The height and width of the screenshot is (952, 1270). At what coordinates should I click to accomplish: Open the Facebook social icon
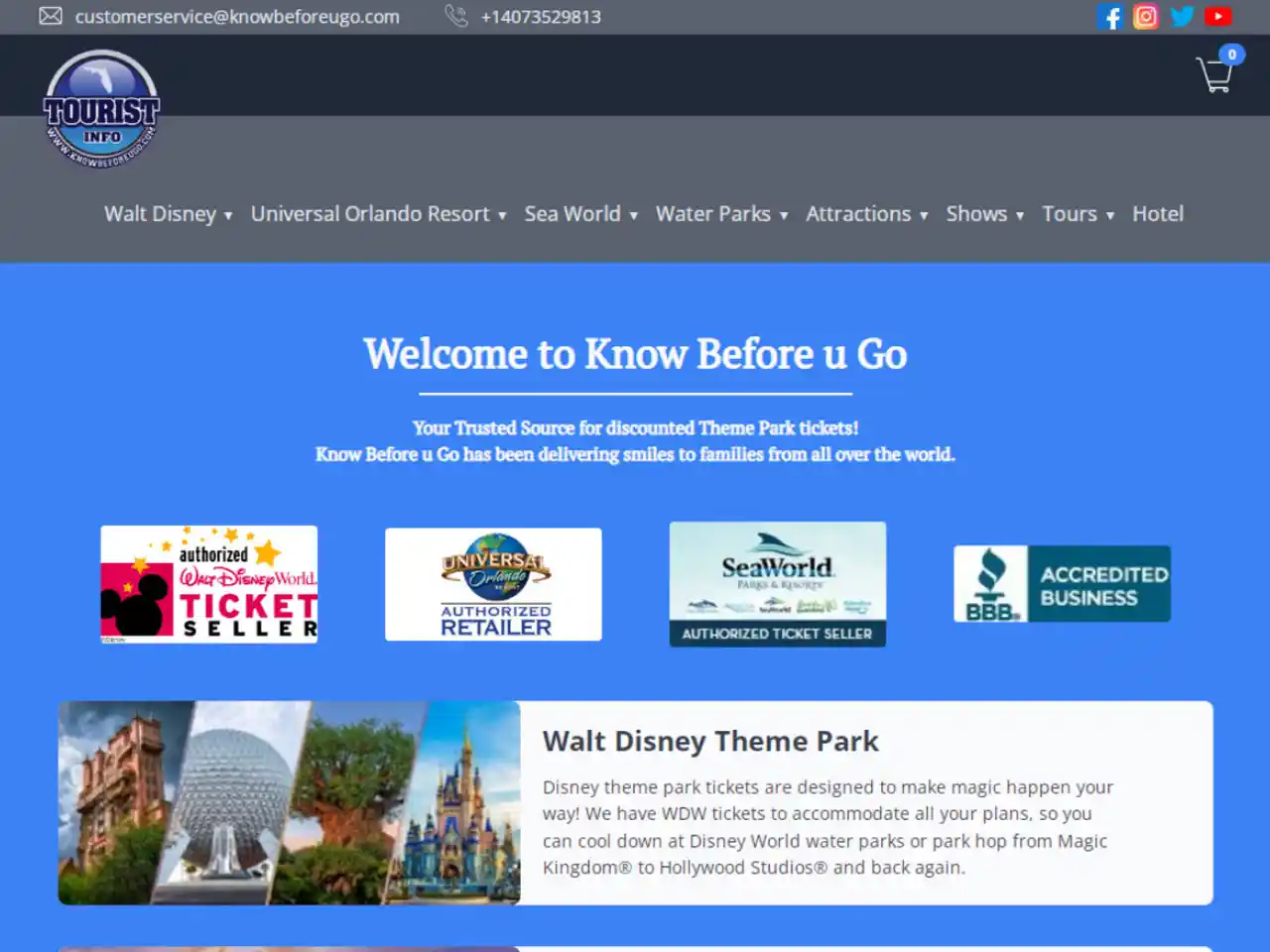point(1110,17)
